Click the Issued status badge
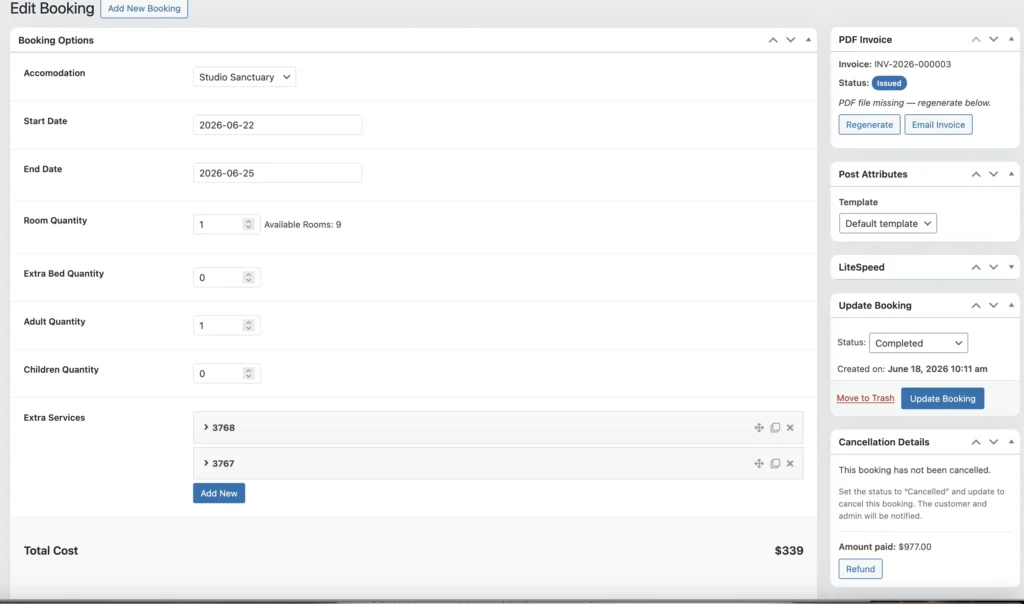This screenshot has width=1024, height=604. click(889, 83)
